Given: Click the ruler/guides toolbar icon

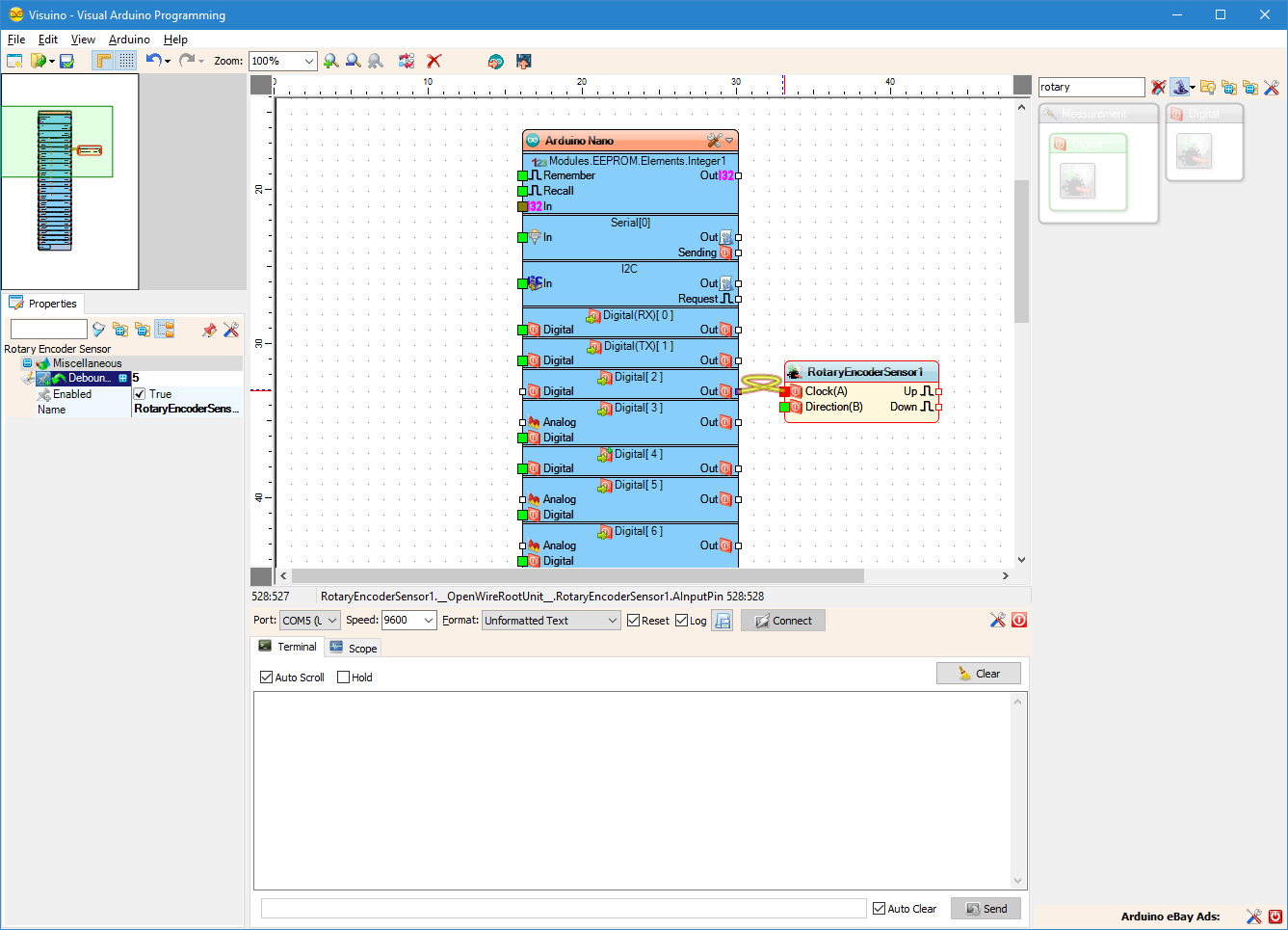Looking at the screenshot, I should (x=103, y=60).
